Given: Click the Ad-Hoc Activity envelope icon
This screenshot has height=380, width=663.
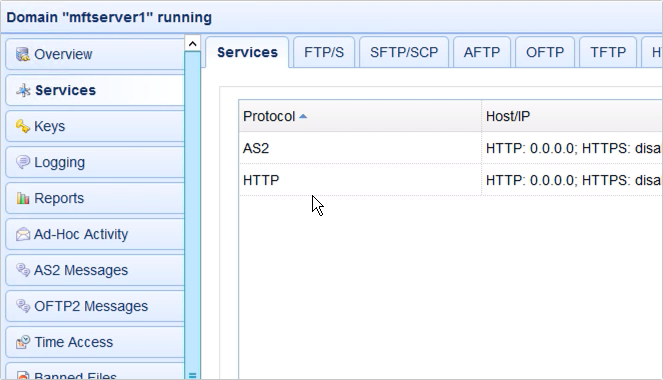Looking at the screenshot, I should pyautogui.click(x=23, y=234).
